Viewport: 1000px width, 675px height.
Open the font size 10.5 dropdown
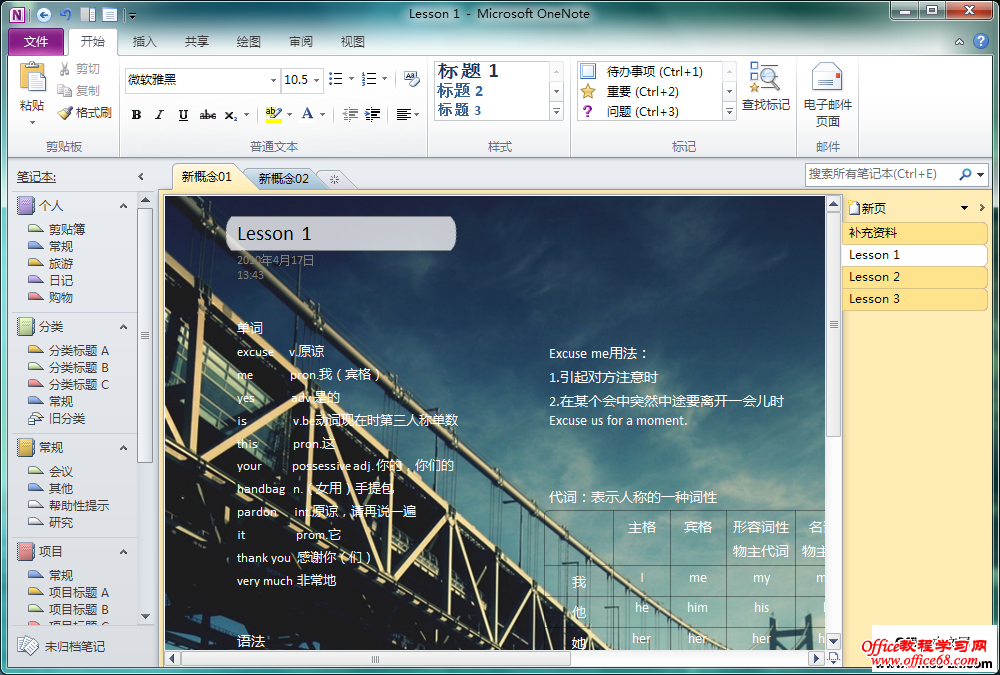[317, 80]
